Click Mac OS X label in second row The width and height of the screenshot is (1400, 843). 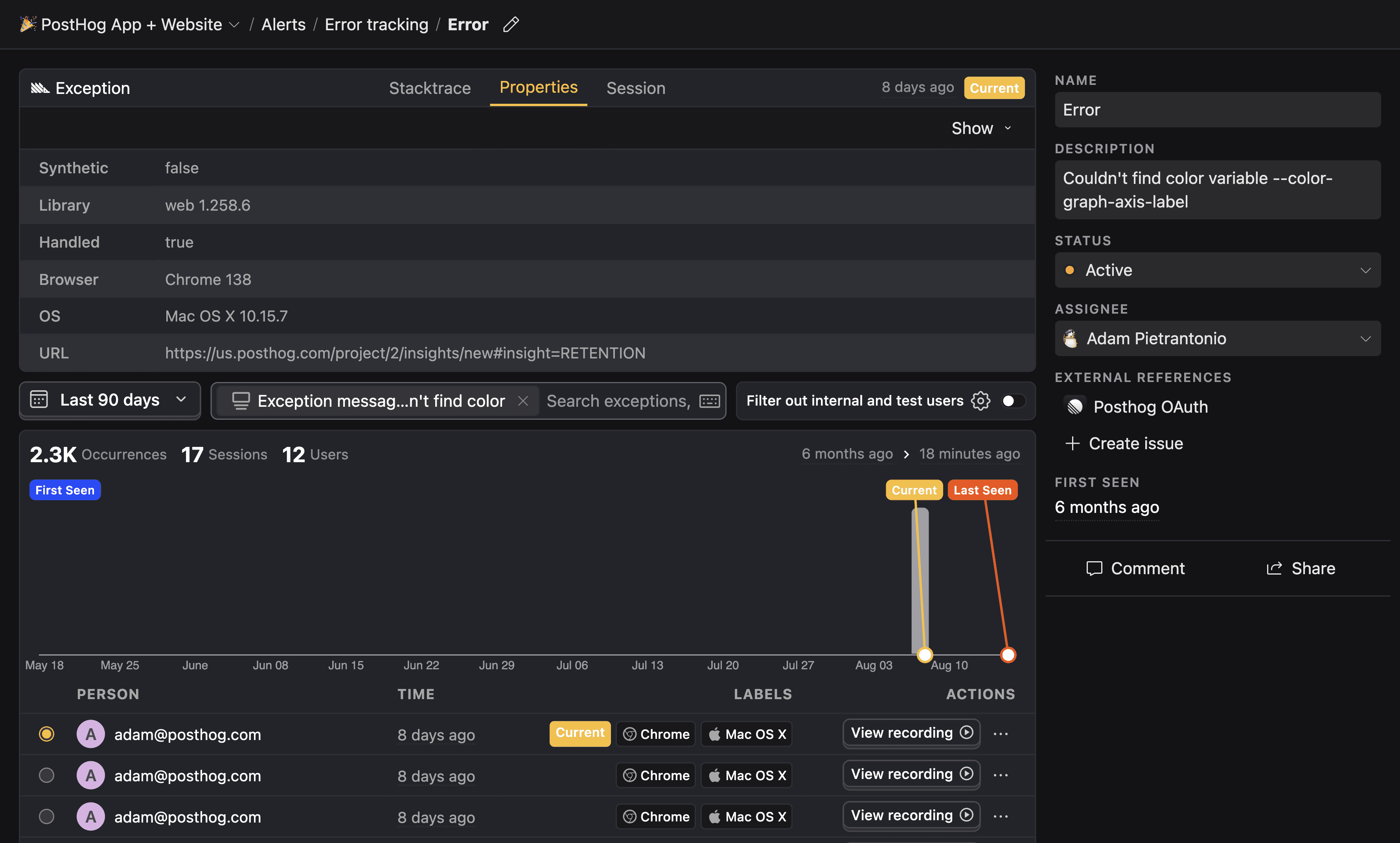pos(746,775)
